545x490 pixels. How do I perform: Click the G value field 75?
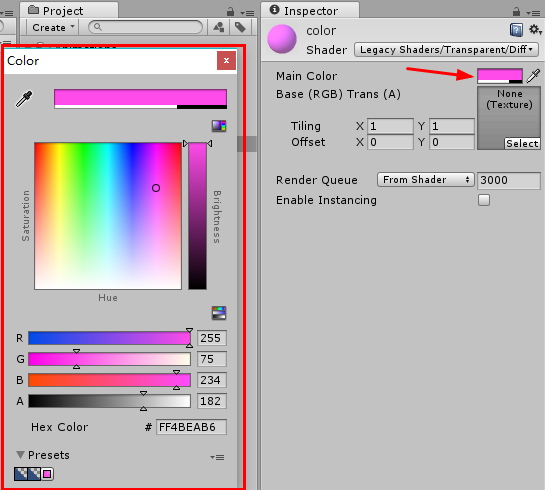(212, 359)
